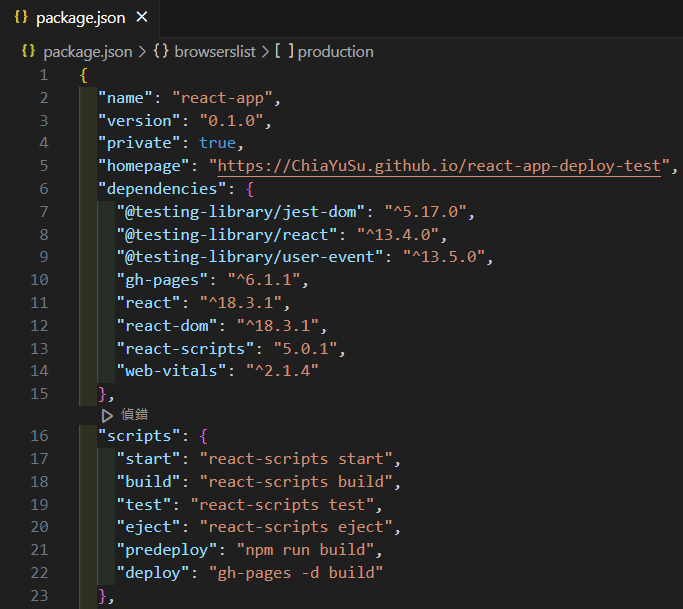Close the package.json tab
The height and width of the screenshot is (609, 683).
tap(142, 17)
